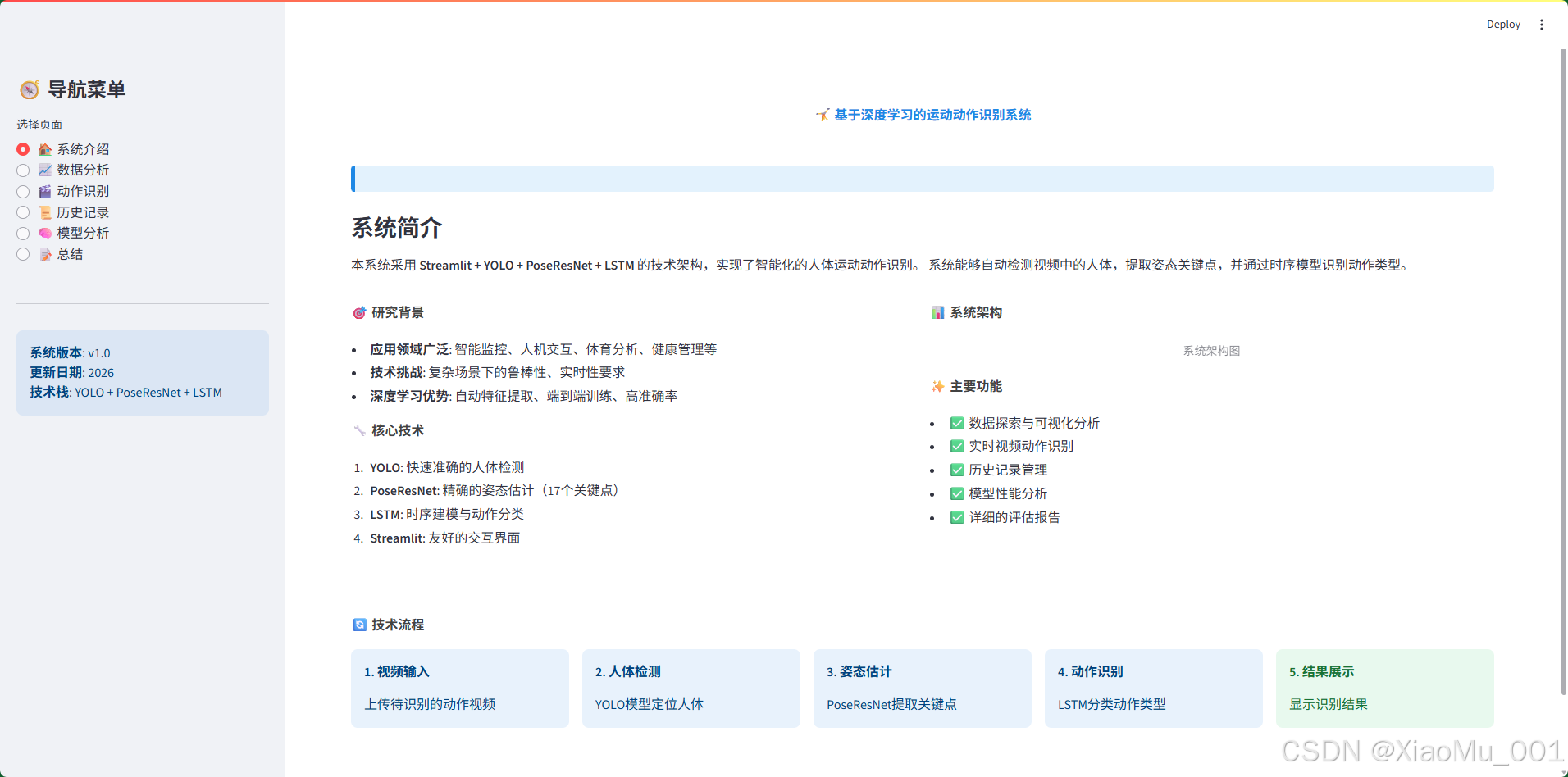Click the 技术栈 line in sidebar
Screen dimensions: 1568x777
tap(125, 393)
